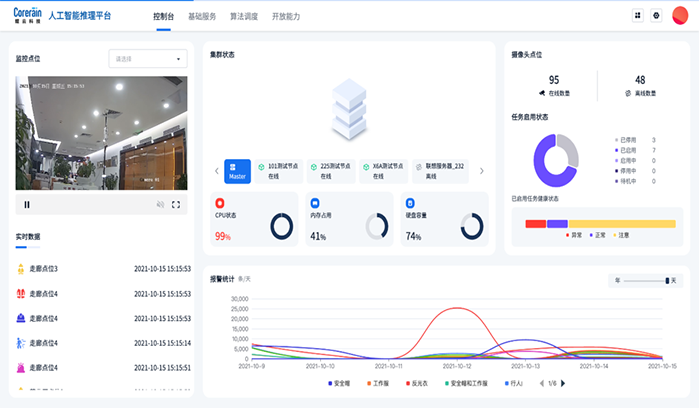699x408 pixels.
Task: Open the red user avatar
Action: pyautogui.click(x=680, y=16)
